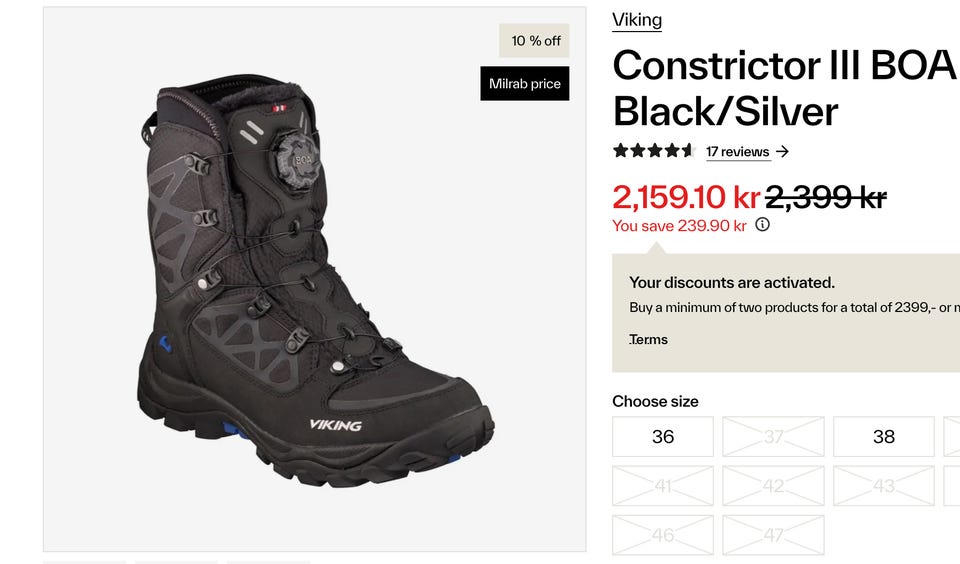
Task: Click the Milrab price label
Action: coord(525,84)
